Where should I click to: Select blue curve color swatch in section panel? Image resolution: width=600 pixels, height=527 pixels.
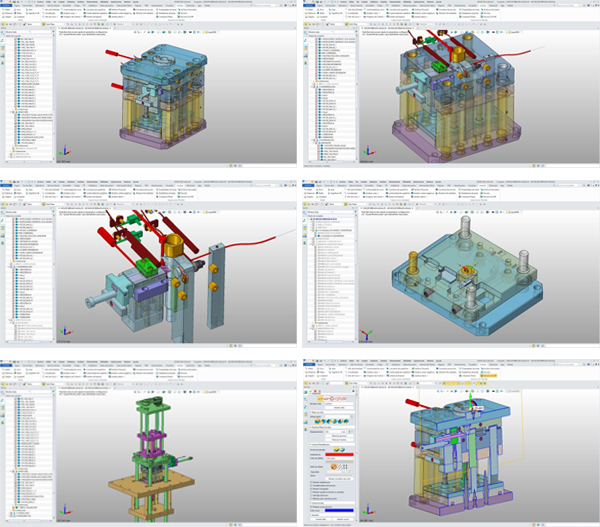[339, 511]
